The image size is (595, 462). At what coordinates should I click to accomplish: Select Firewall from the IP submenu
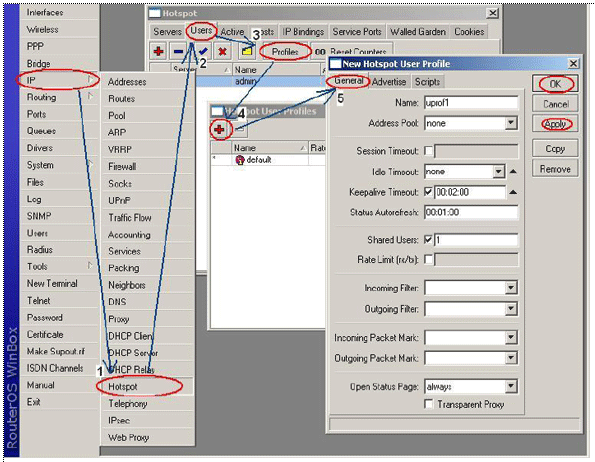coord(147,167)
